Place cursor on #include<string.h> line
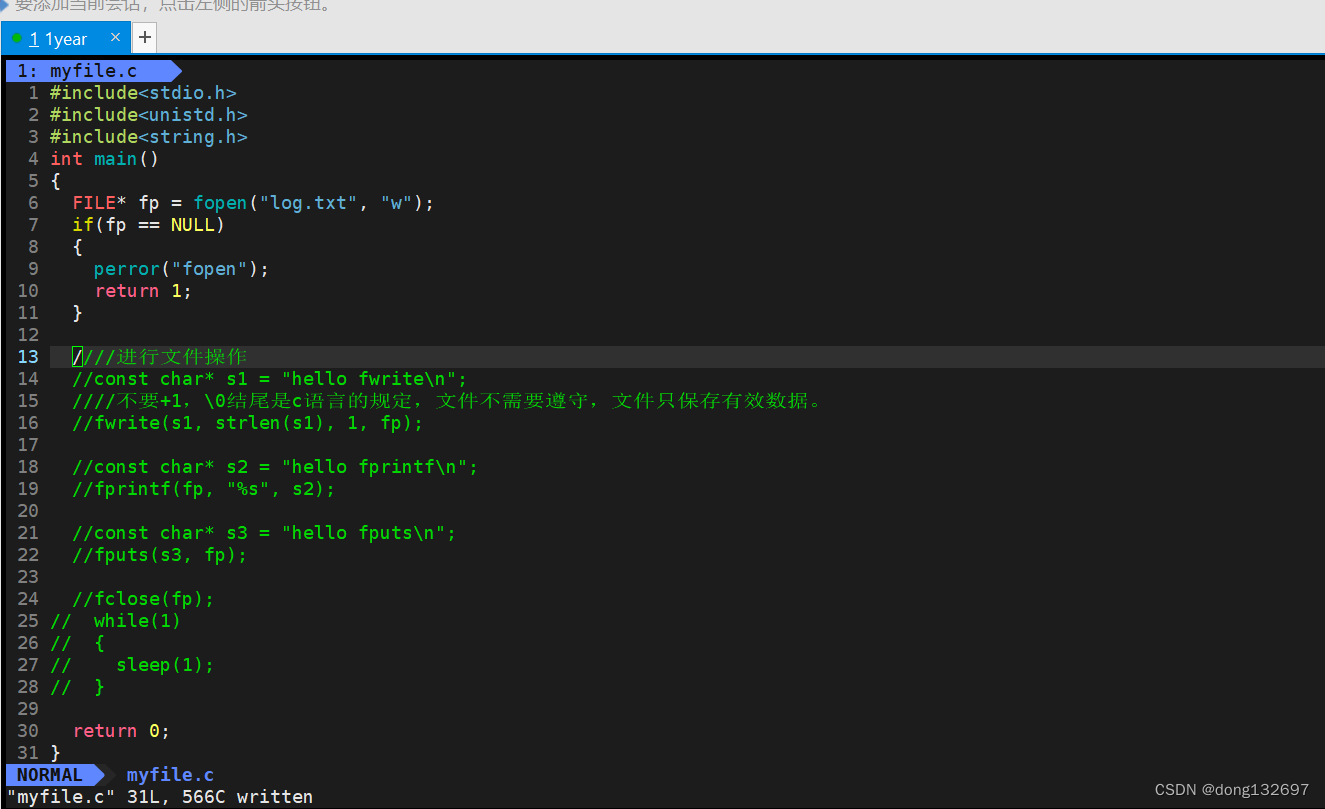 148,137
